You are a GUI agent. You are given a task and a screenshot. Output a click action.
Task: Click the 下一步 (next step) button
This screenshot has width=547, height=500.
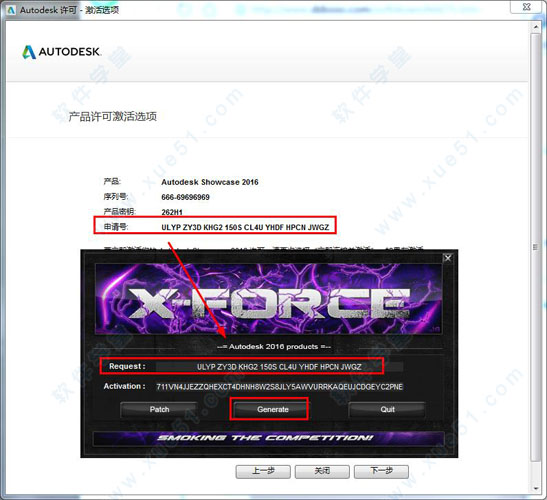point(381,471)
